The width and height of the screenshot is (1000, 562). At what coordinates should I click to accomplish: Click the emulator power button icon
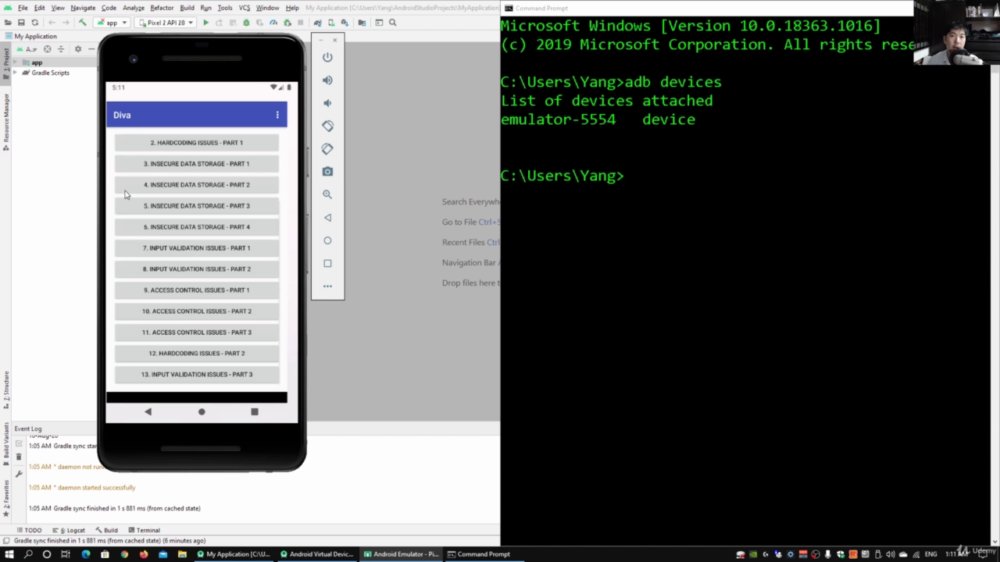(x=327, y=57)
